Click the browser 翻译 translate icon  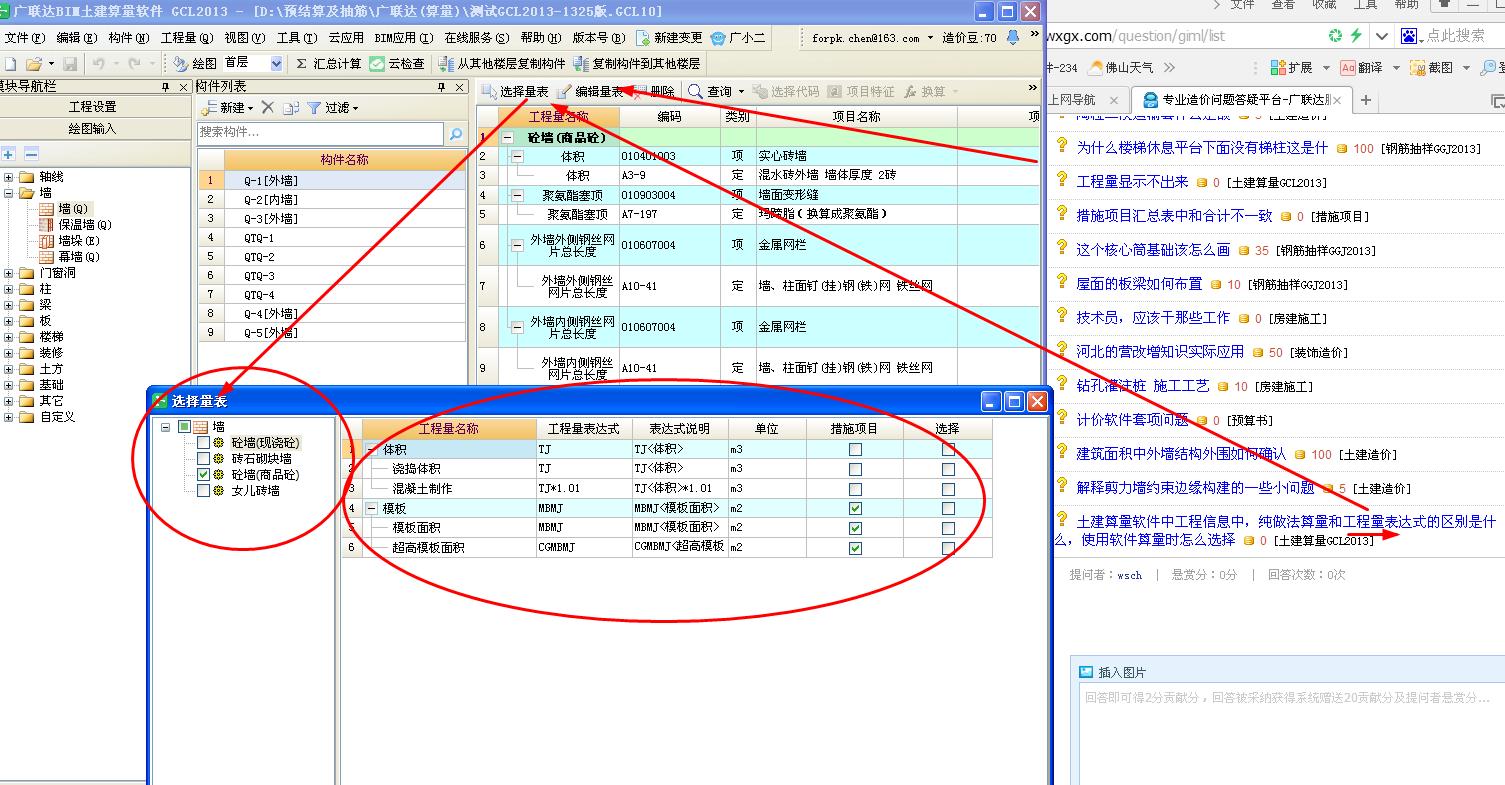1348,67
